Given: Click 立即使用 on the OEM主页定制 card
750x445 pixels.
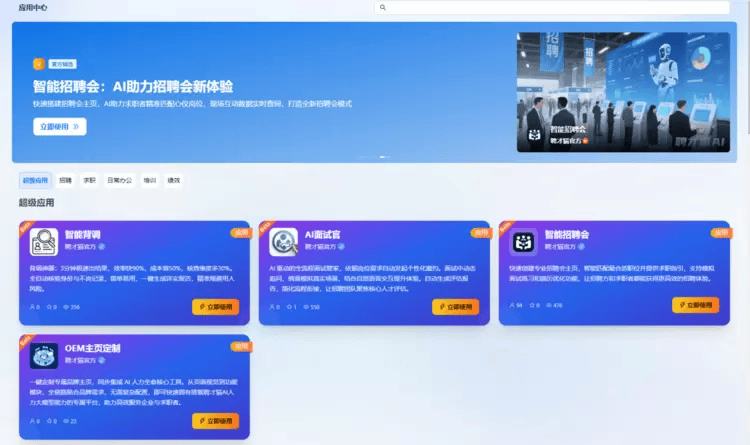Looking at the screenshot, I should (216, 421).
